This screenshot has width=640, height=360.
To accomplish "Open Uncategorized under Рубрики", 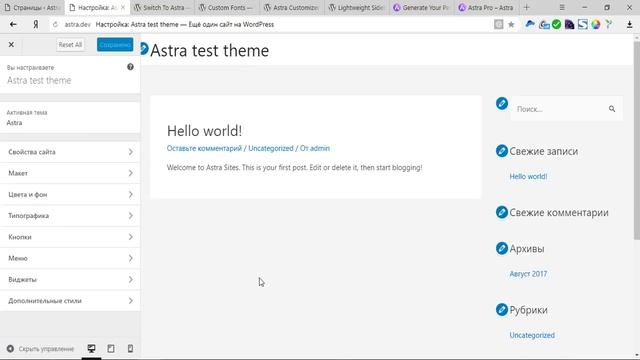I will [532, 335].
